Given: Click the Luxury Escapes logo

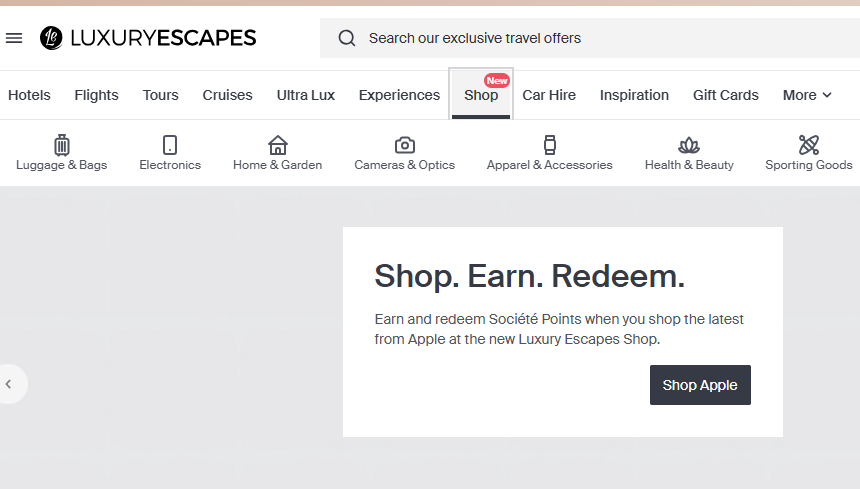Looking at the screenshot, I should coord(148,38).
